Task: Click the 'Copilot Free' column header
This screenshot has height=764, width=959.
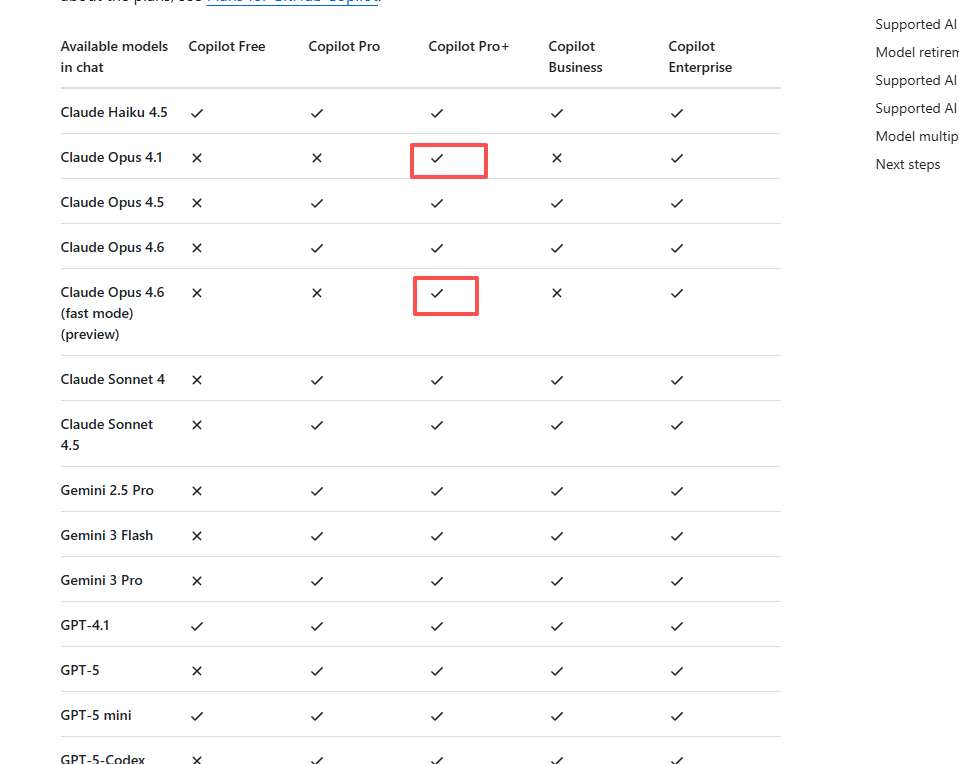Action: coord(227,46)
